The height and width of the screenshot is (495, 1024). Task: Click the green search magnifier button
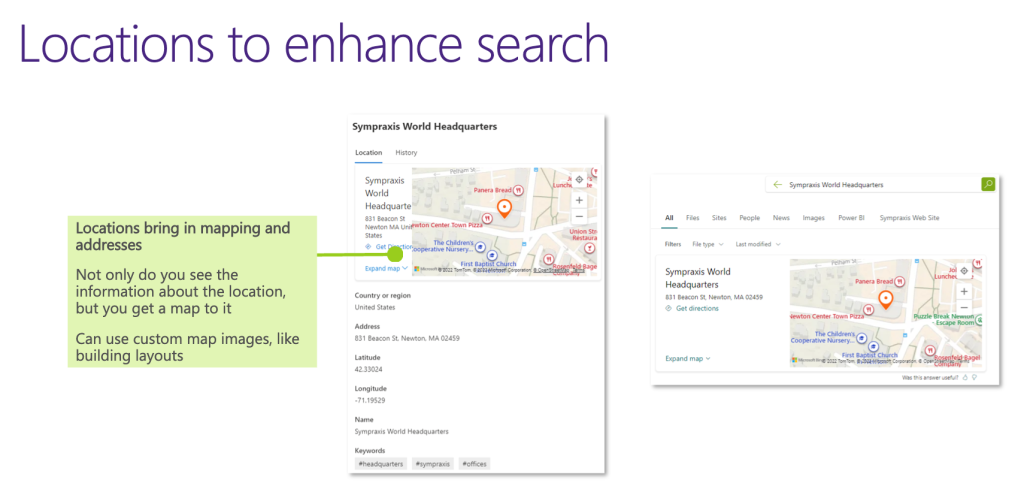[988, 184]
